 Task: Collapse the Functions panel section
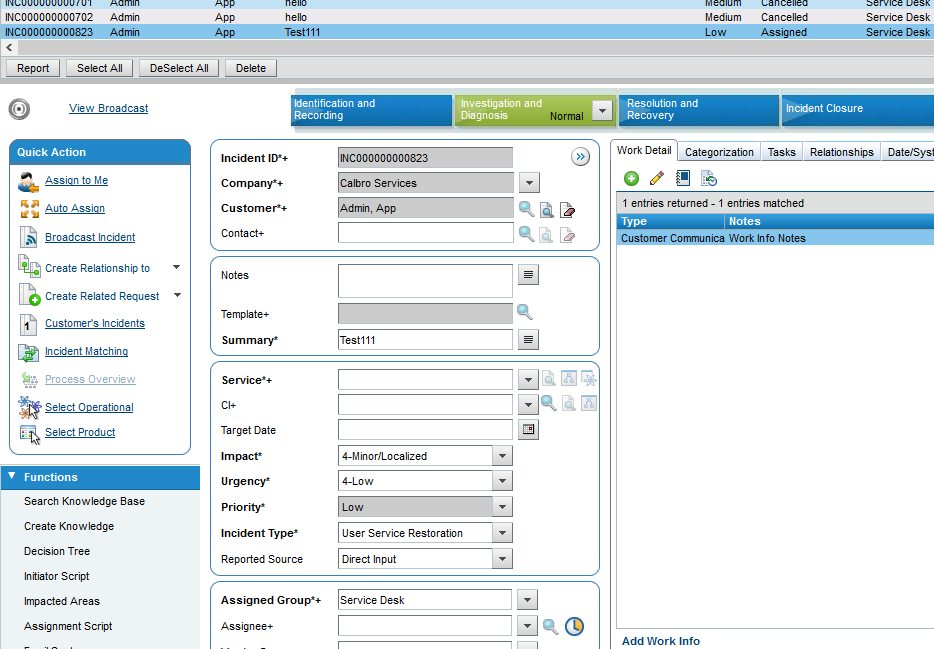point(12,477)
